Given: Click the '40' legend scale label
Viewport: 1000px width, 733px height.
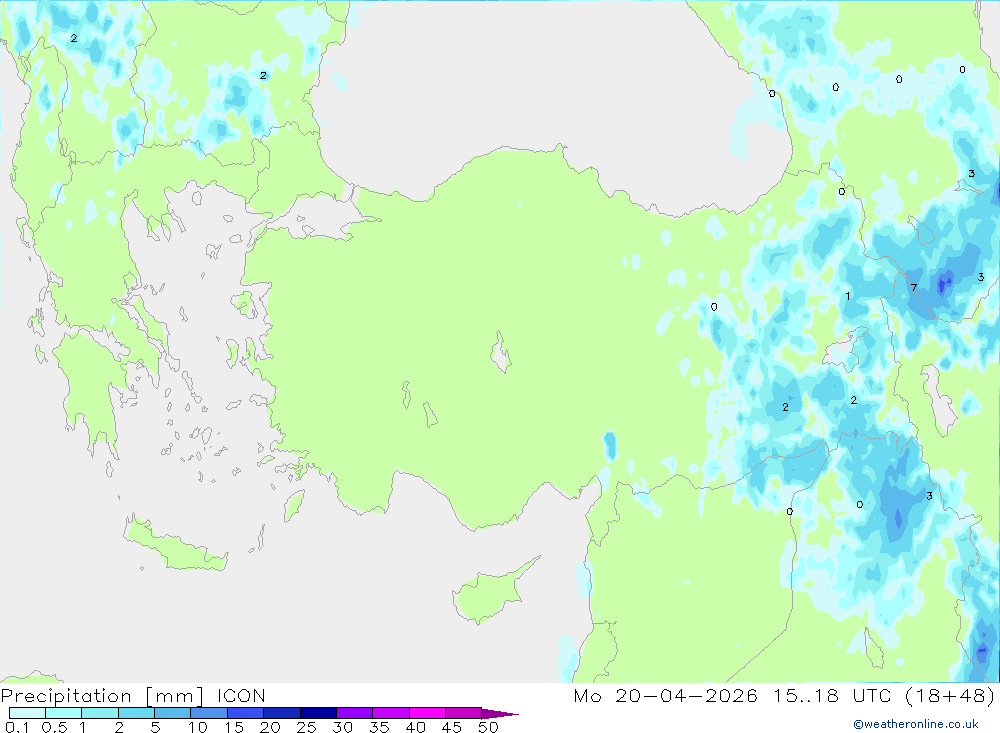Looking at the screenshot, I should (x=416, y=727).
